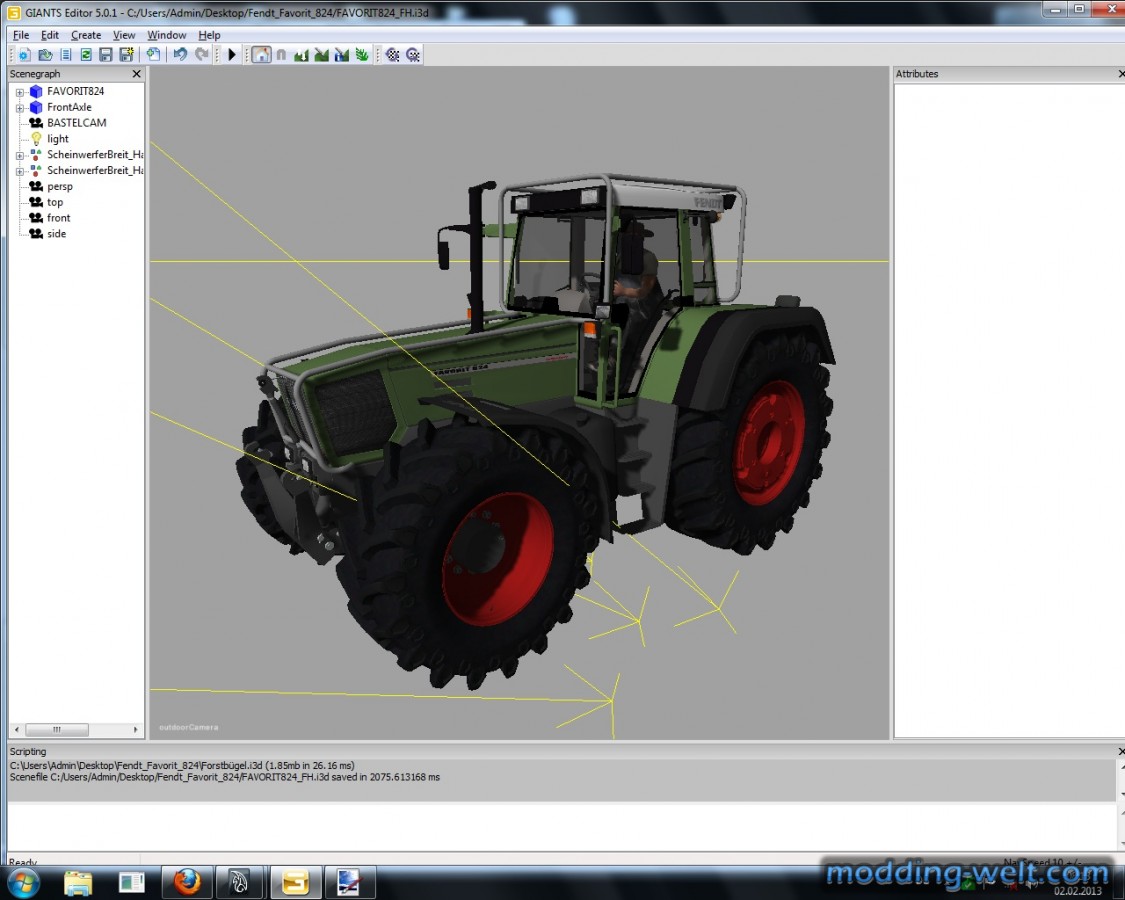The width and height of the screenshot is (1125, 900).
Task: Select the front camera node
Action: tap(58, 217)
